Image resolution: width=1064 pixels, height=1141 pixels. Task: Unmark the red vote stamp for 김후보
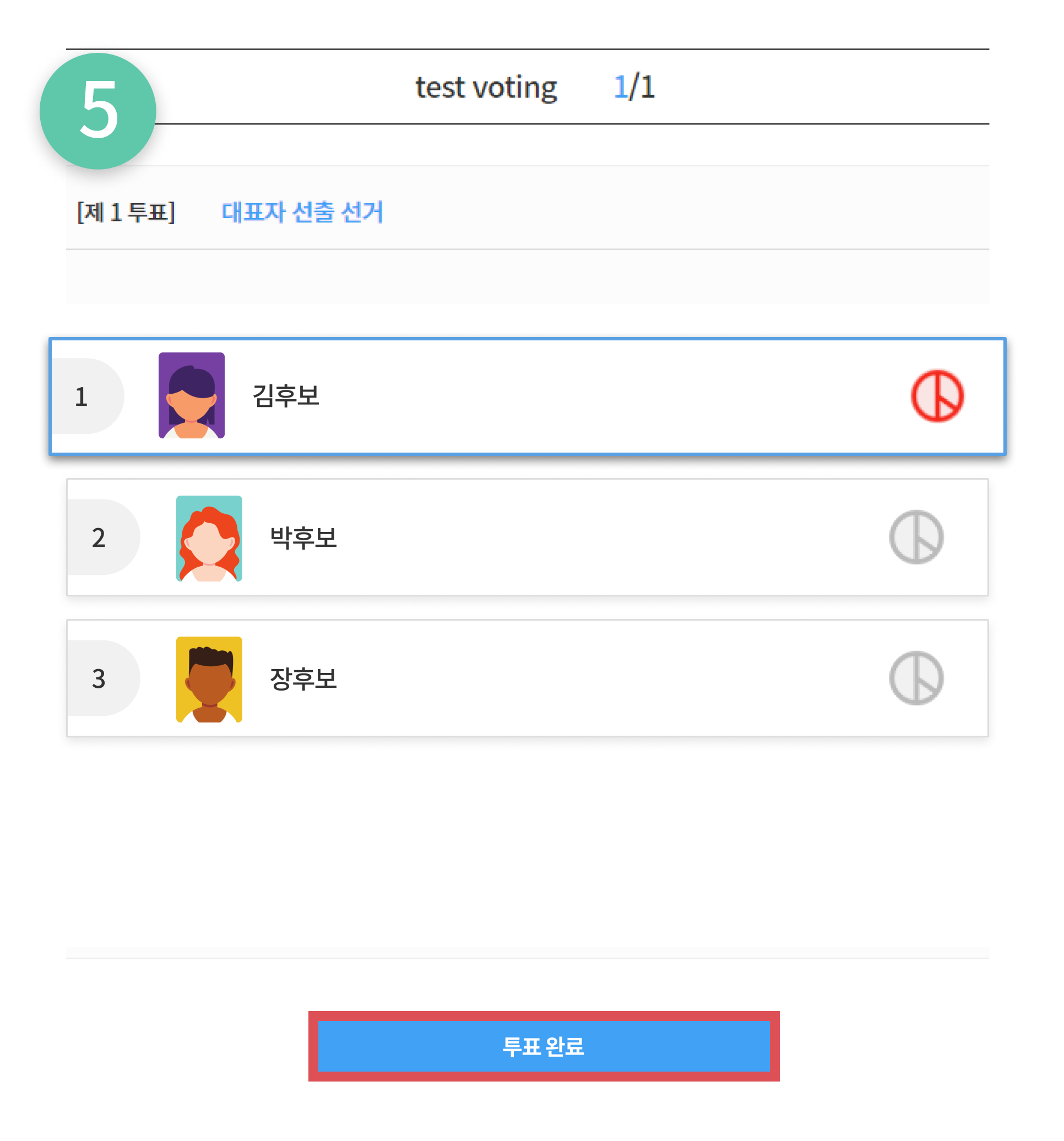937,396
